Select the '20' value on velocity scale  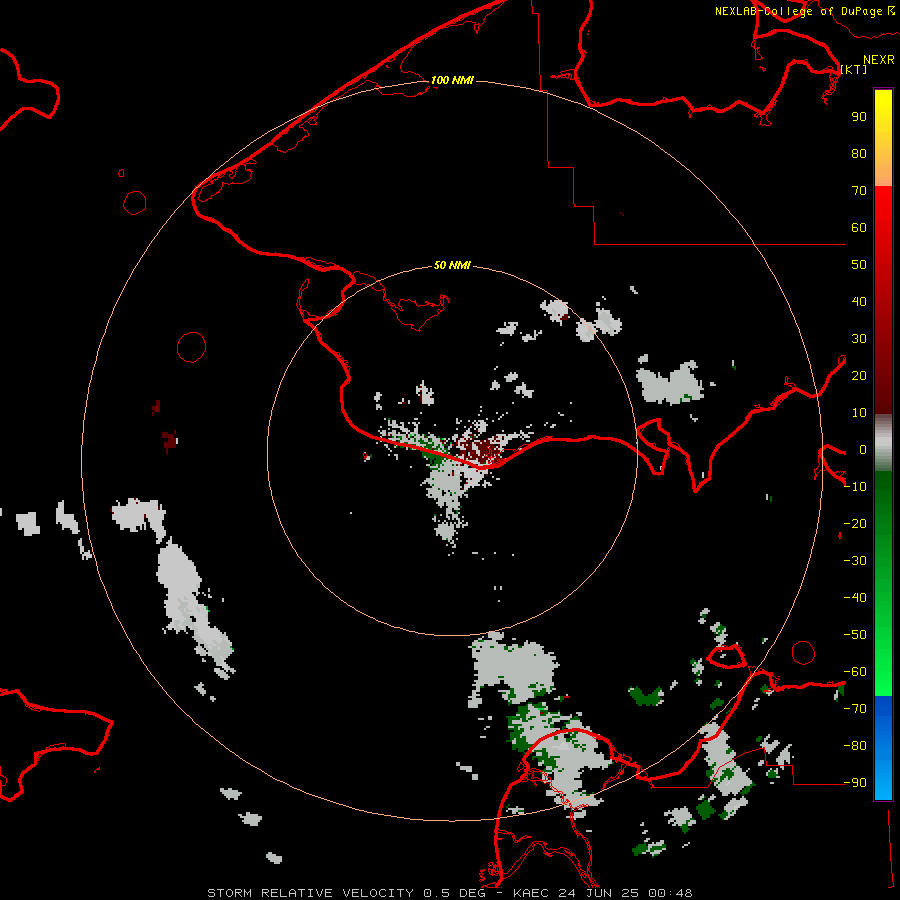point(859,375)
